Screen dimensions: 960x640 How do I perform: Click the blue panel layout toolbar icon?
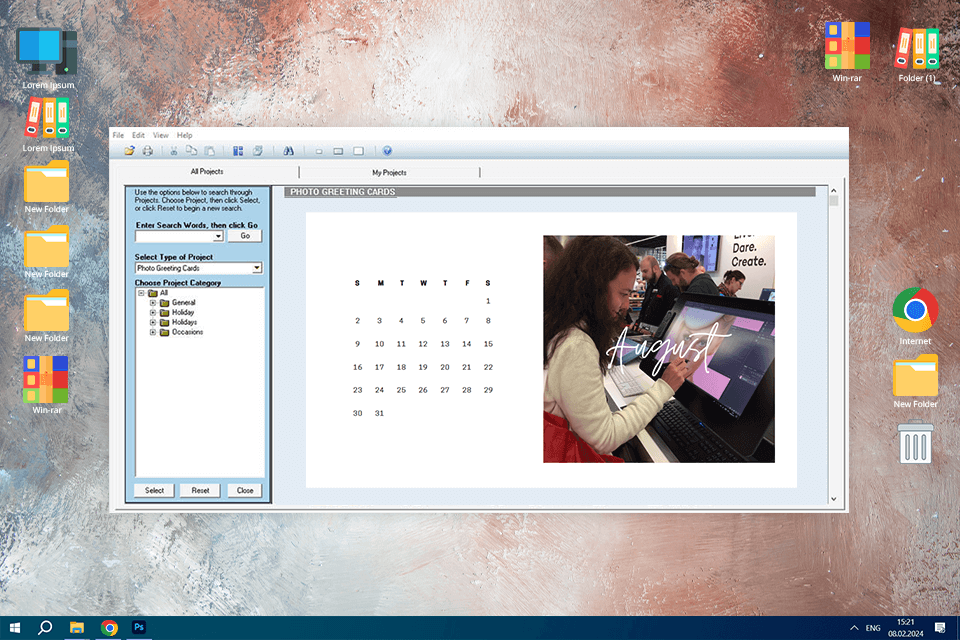tap(238, 151)
